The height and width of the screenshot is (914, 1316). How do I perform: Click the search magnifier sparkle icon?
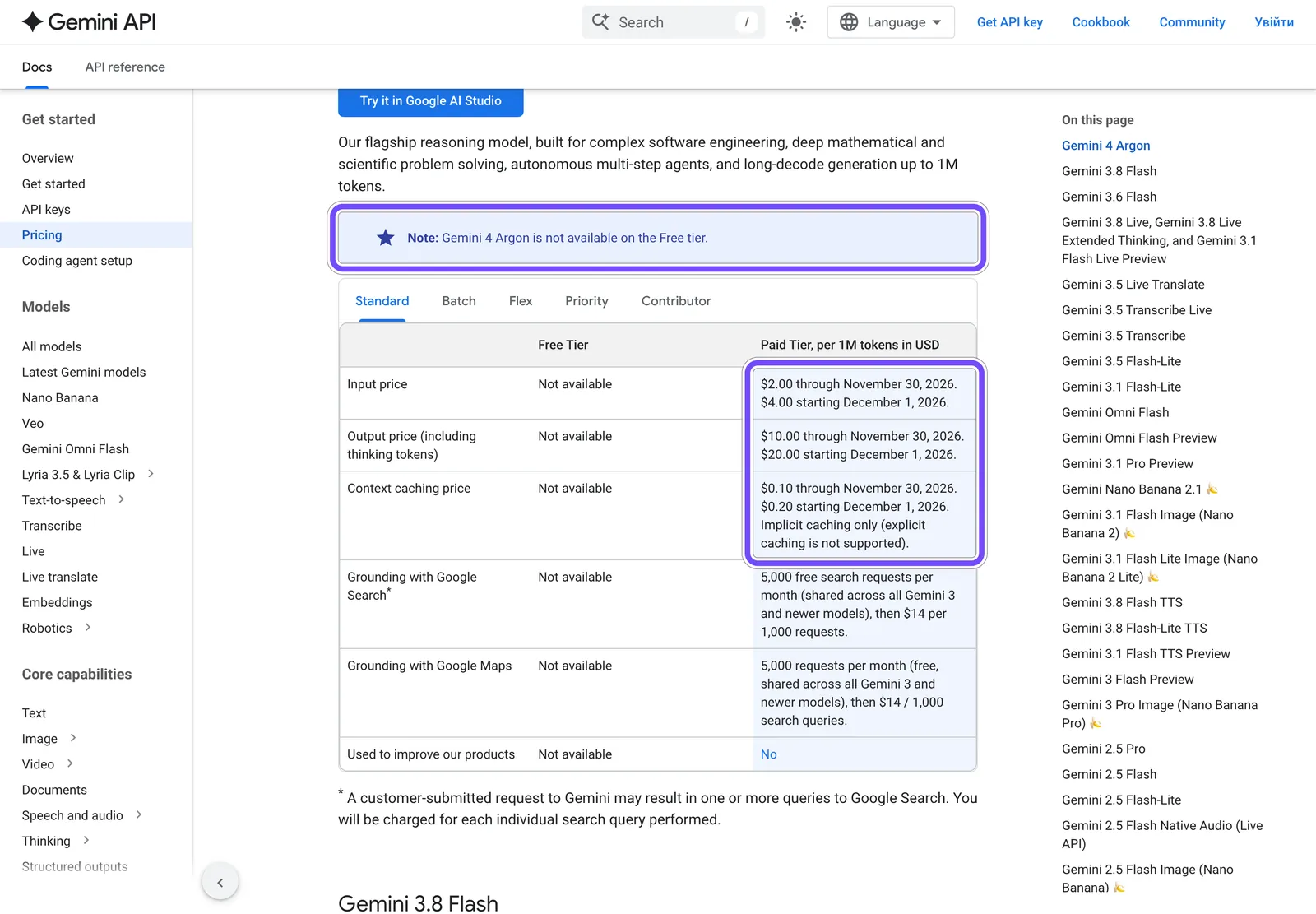click(x=601, y=21)
